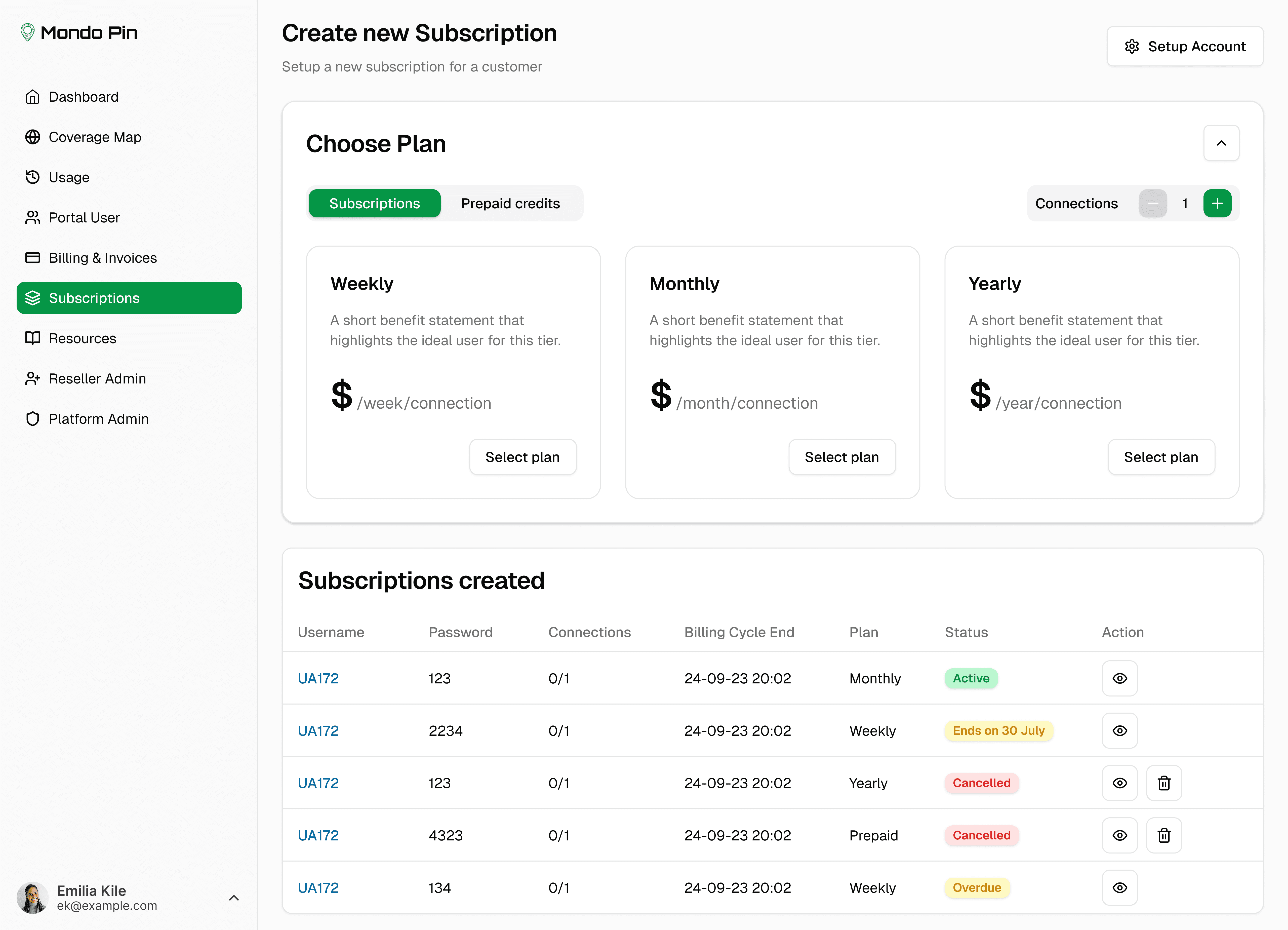Image resolution: width=1288 pixels, height=930 pixels.
Task: Increase connections with the plus button
Action: click(1217, 203)
